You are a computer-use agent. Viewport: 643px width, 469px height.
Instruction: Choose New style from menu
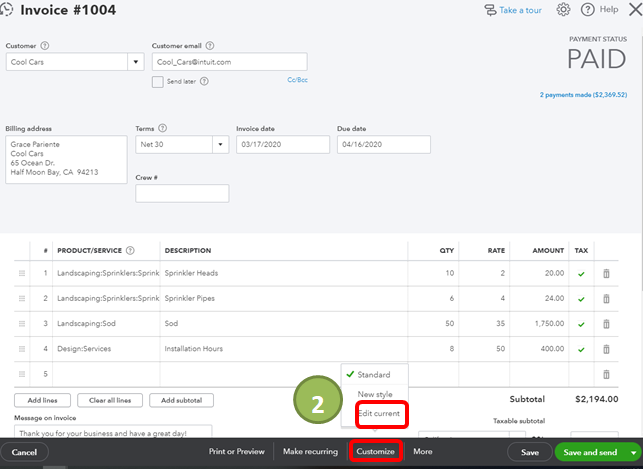(x=375, y=394)
